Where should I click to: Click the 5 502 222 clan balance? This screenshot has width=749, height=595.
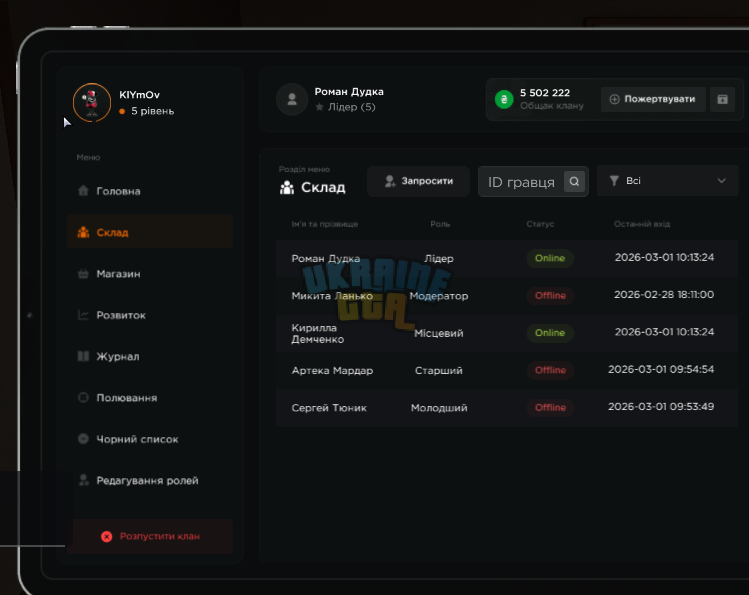(545, 93)
